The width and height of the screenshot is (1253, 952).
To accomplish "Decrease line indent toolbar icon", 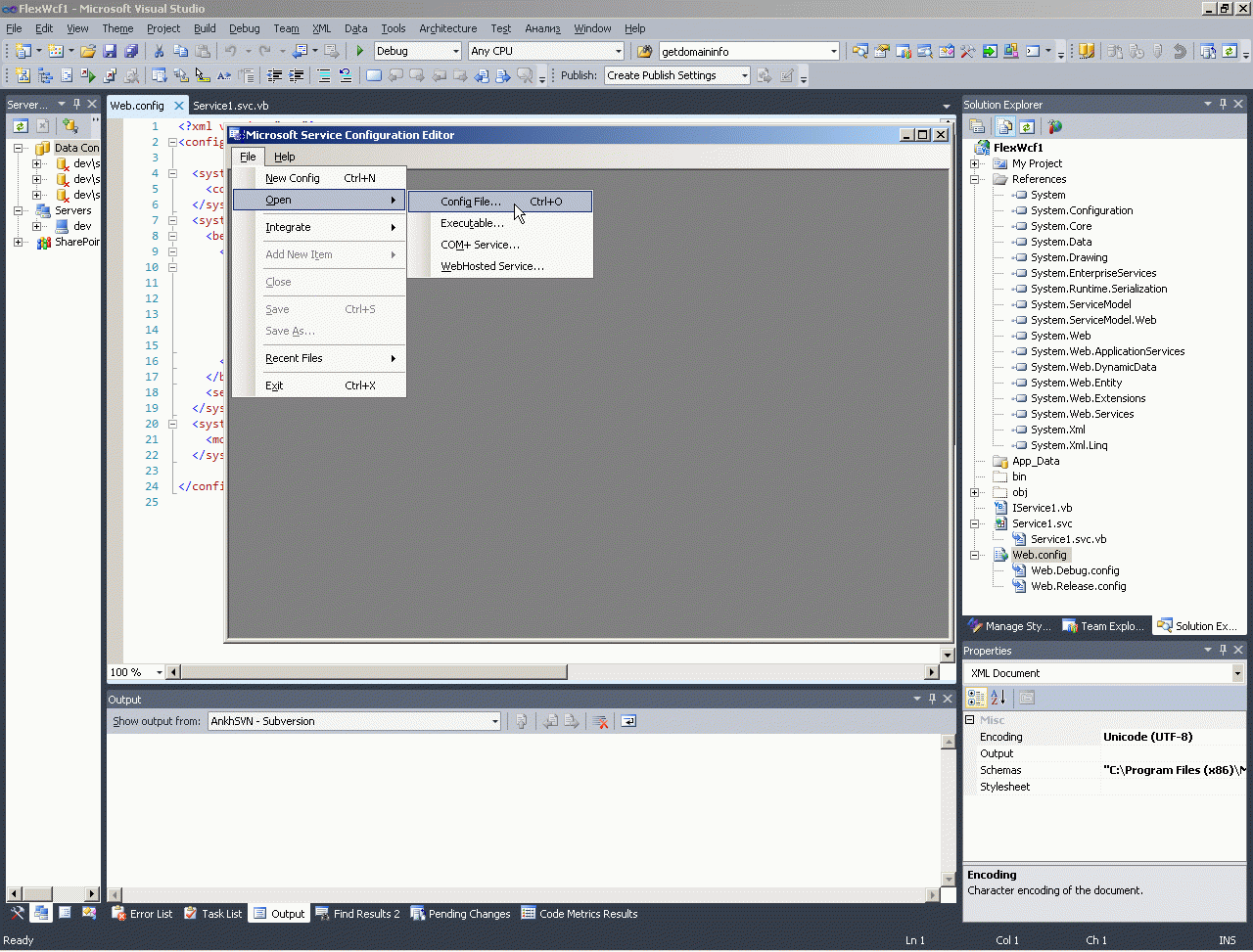I will click(275, 75).
